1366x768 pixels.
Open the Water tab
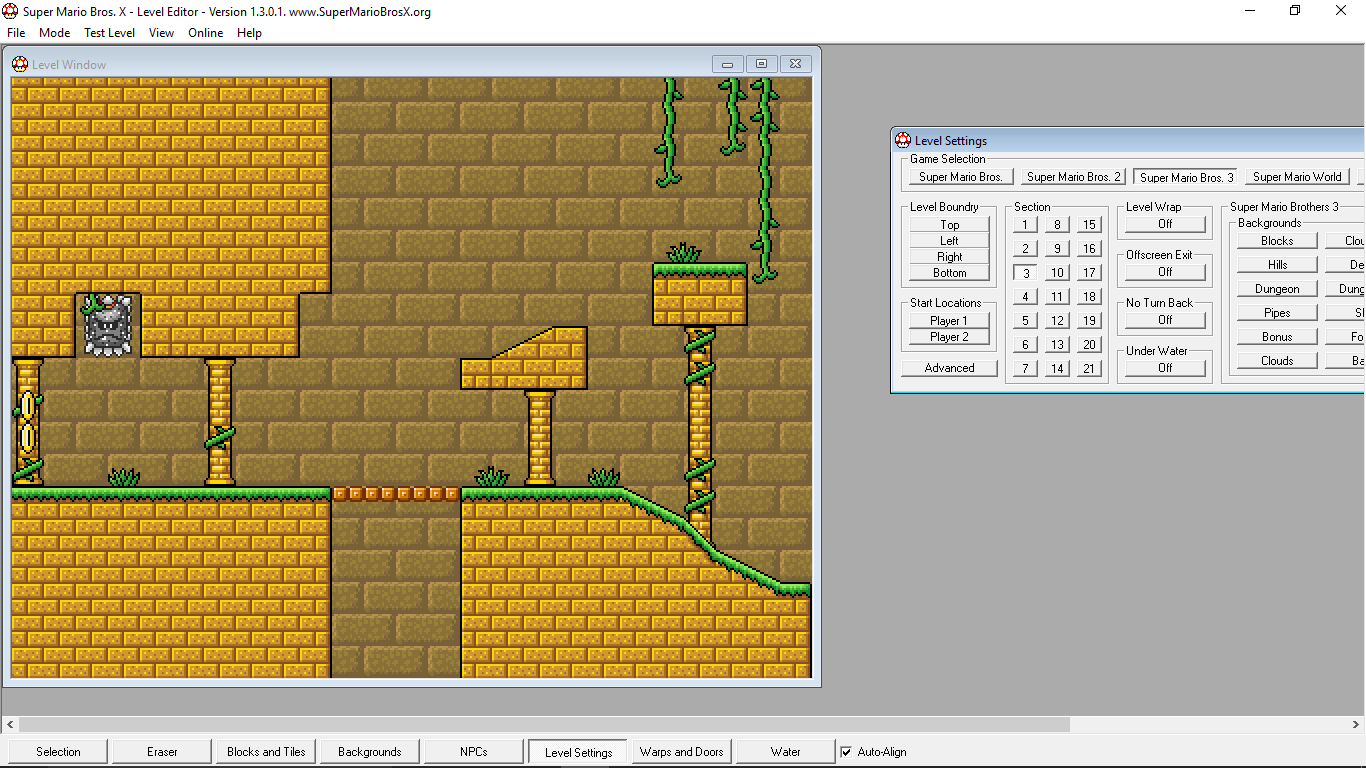tap(786, 752)
